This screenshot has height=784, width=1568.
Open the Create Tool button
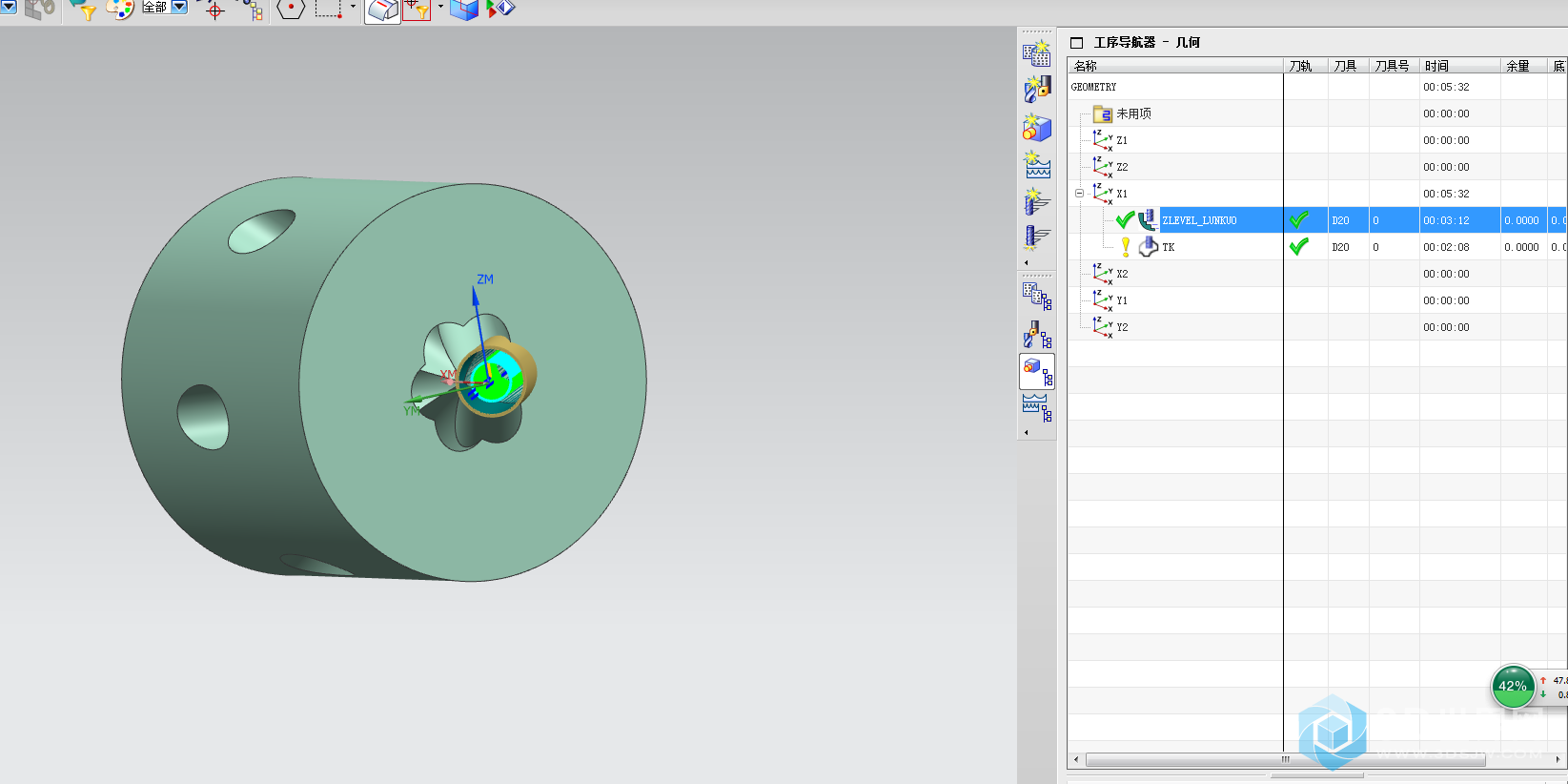[1037, 90]
